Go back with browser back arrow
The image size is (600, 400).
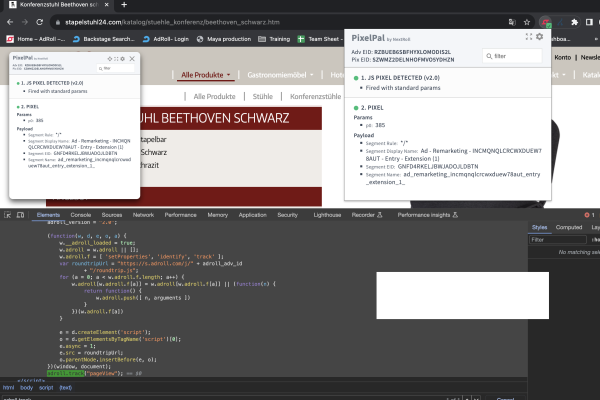coord(9,20)
